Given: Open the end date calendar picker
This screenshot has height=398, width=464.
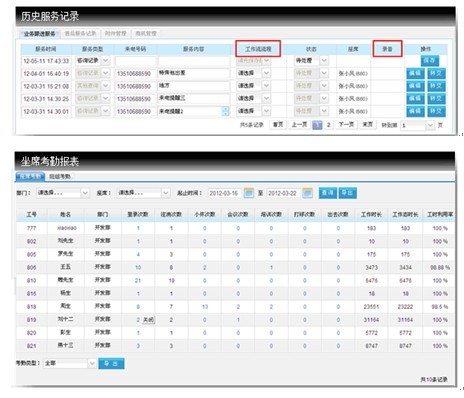Looking at the screenshot, I should tap(307, 193).
